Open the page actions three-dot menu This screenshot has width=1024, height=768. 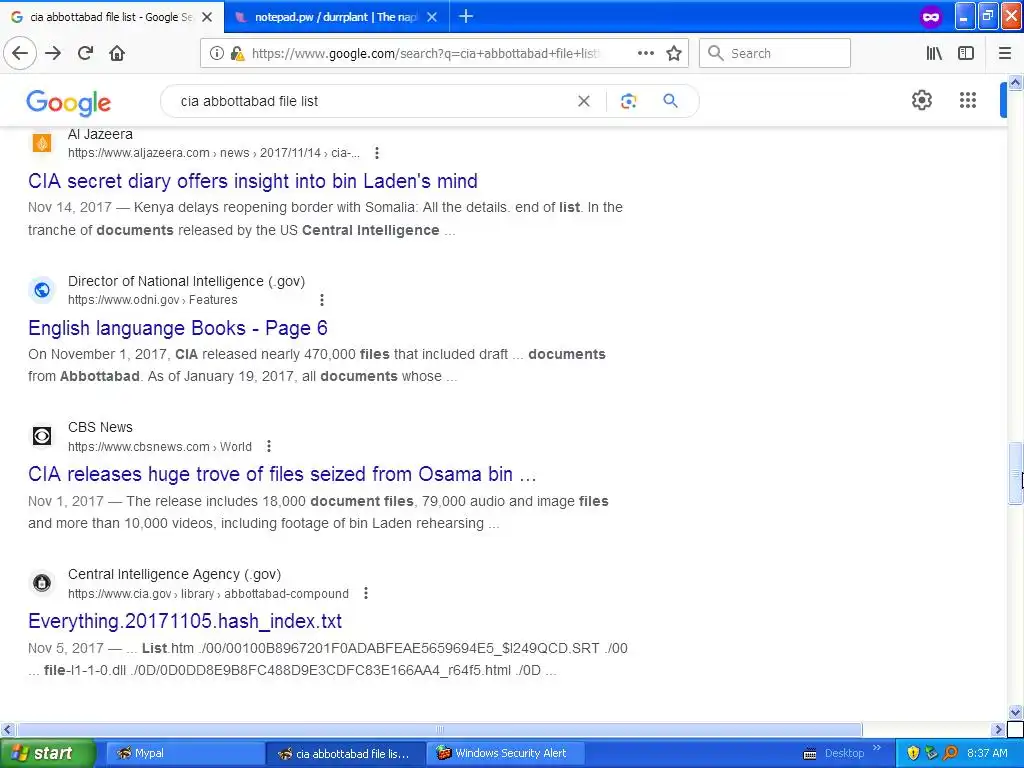pos(645,53)
